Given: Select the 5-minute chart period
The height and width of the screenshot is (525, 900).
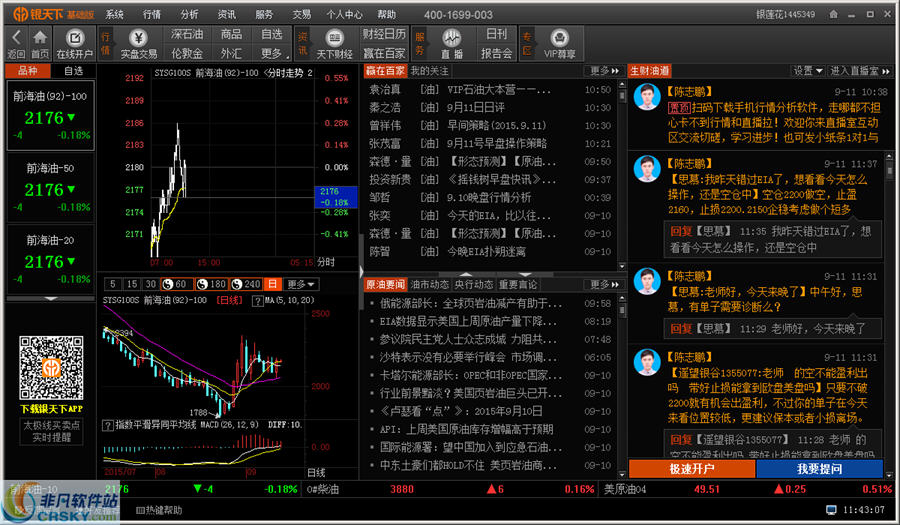Looking at the screenshot, I should (112, 284).
